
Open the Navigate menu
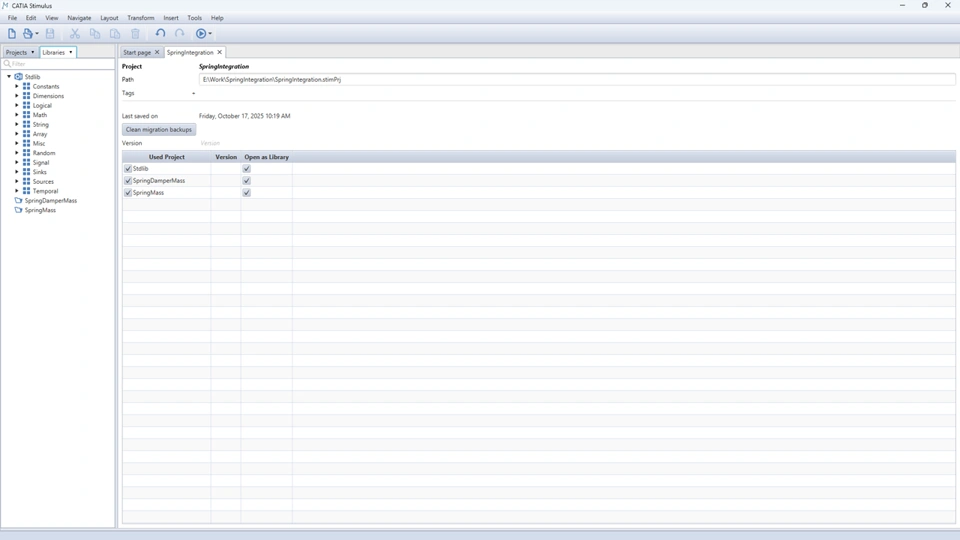click(79, 18)
